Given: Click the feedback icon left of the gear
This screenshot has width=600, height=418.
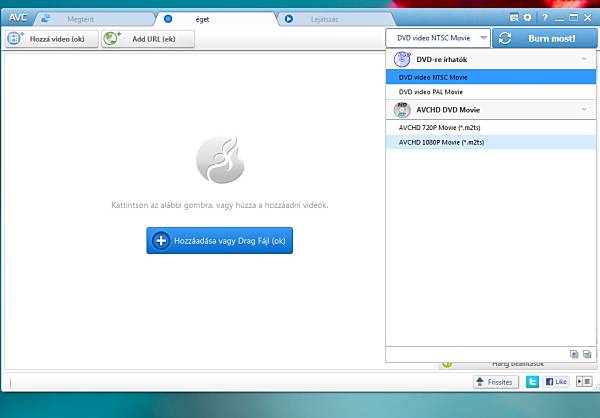Looking at the screenshot, I should pyautogui.click(x=514, y=18).
